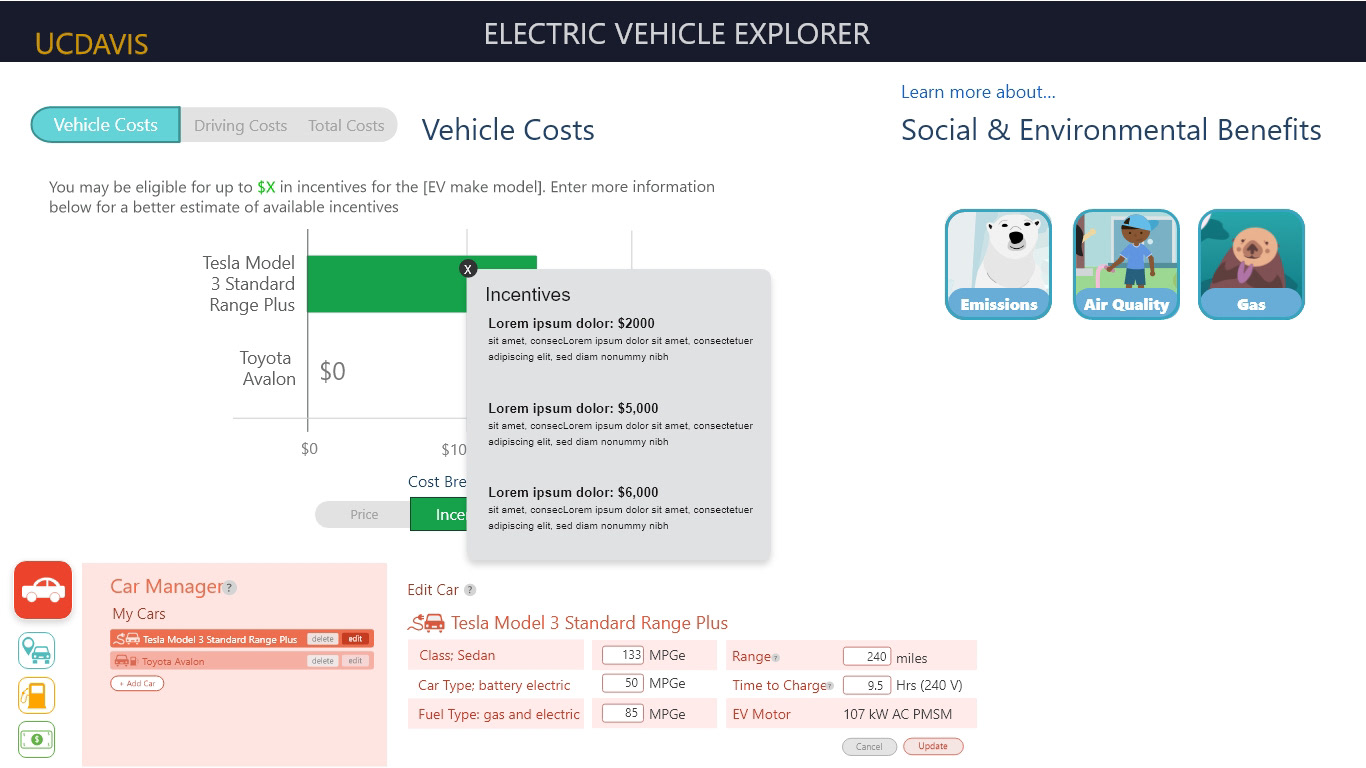The height and width of the screenshot is (768, 1366).
Task: Click the $5,000 incentive entry
Action: coord(620,424)
